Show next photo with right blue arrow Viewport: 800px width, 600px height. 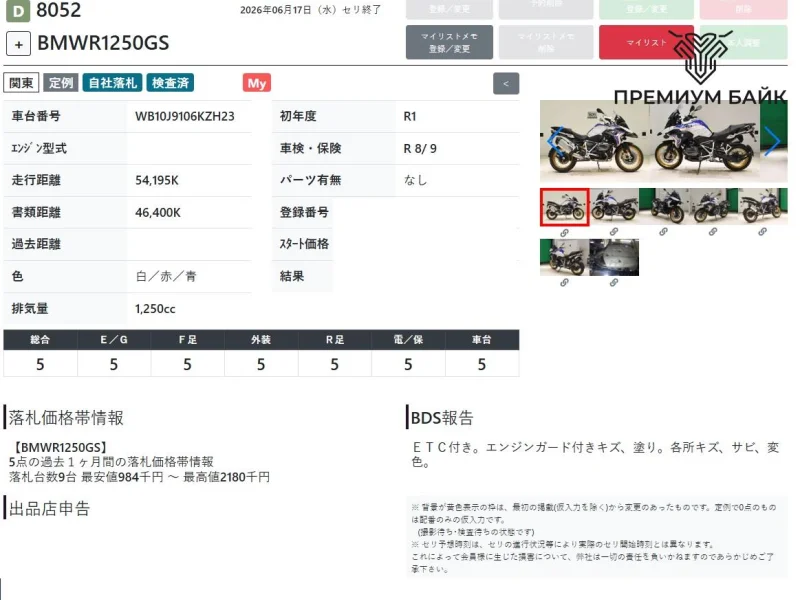772,141
